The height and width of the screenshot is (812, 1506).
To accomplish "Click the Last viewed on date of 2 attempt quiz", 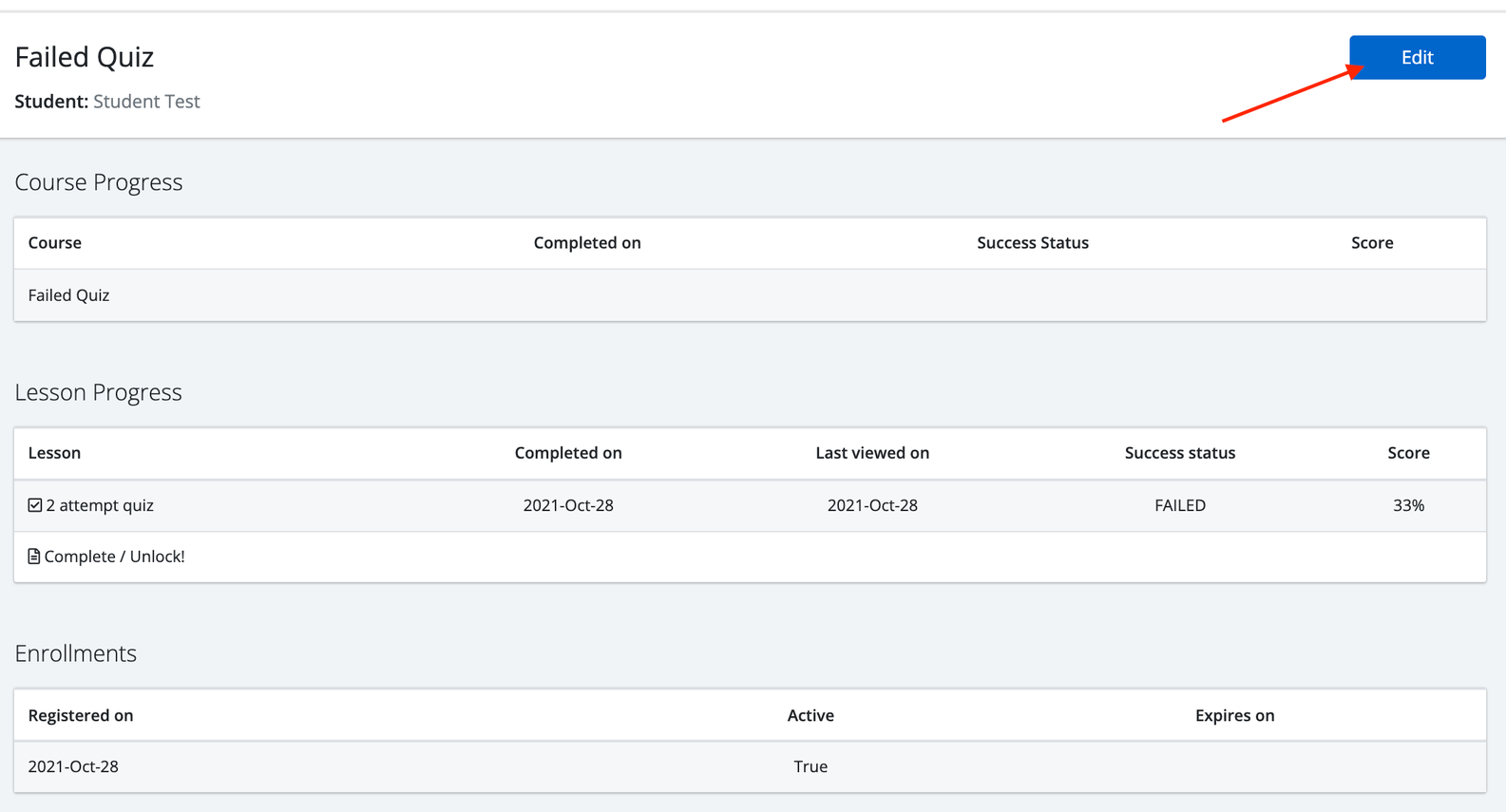I will click(872, 505).
